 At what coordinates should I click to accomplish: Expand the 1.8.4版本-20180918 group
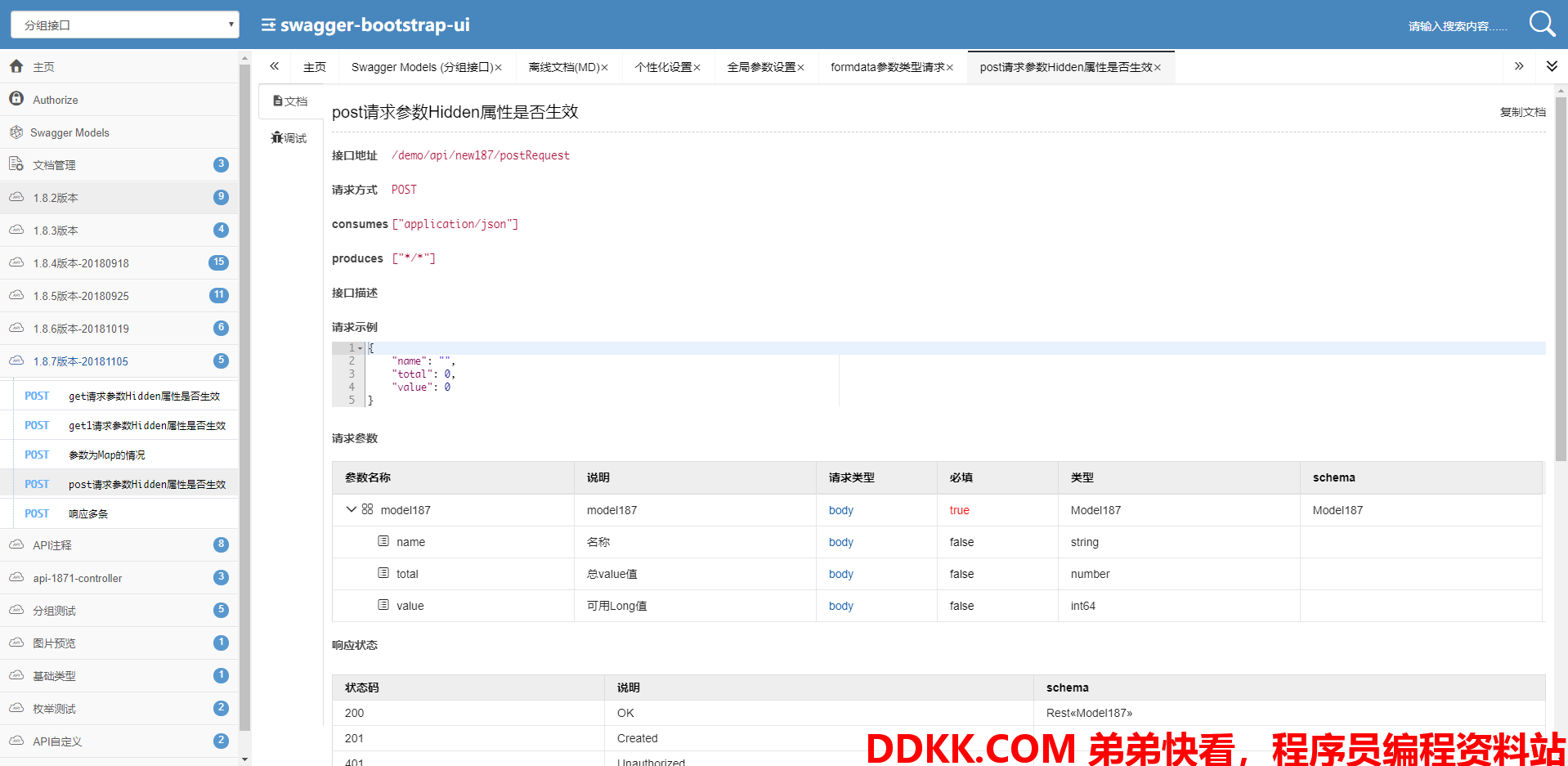tap(119, 262)
